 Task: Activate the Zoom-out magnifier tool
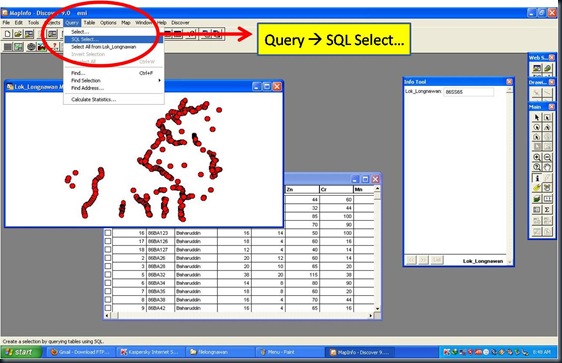pos(547,157)
